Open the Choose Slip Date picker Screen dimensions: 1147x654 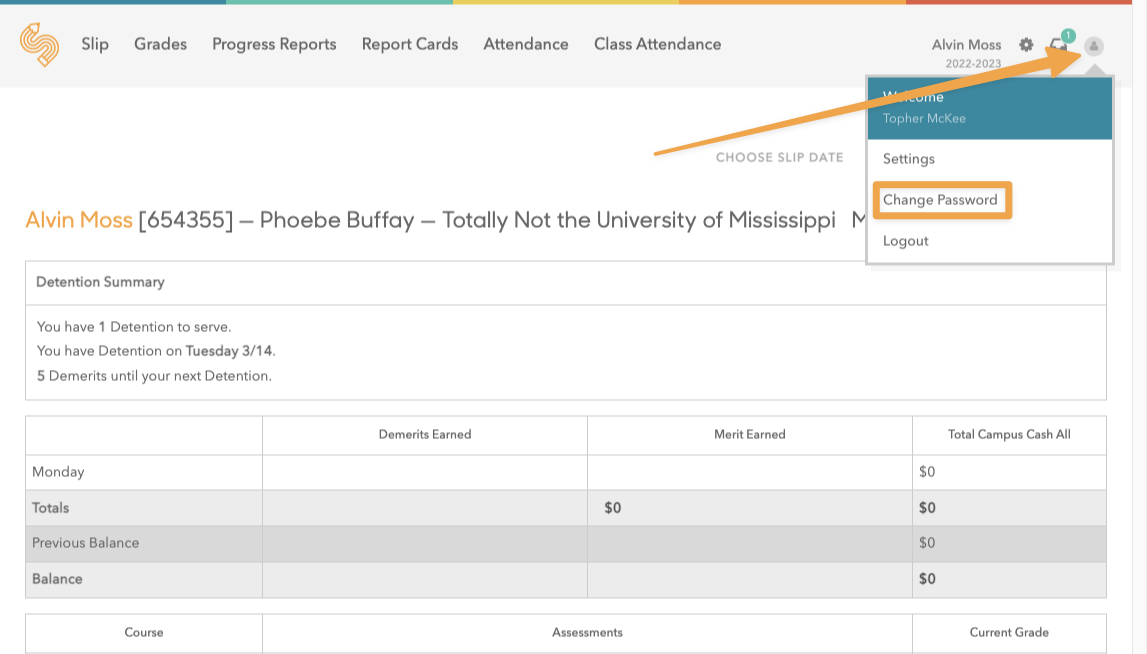coord(779,157)
